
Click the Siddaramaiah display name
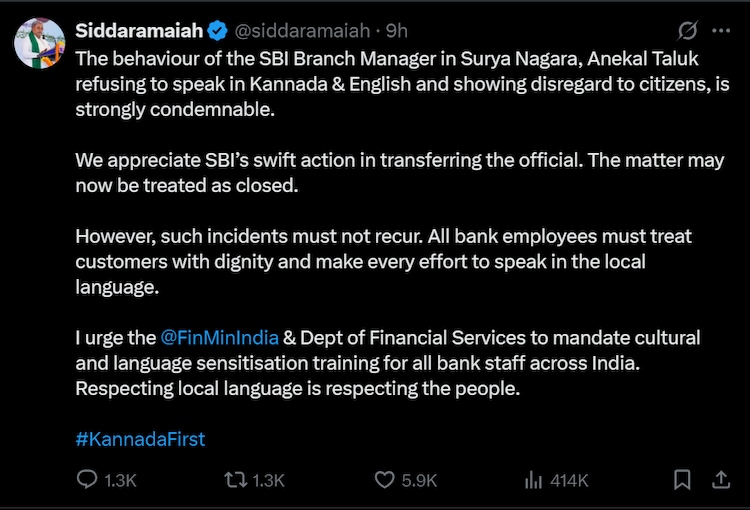(x=134, y=30)
